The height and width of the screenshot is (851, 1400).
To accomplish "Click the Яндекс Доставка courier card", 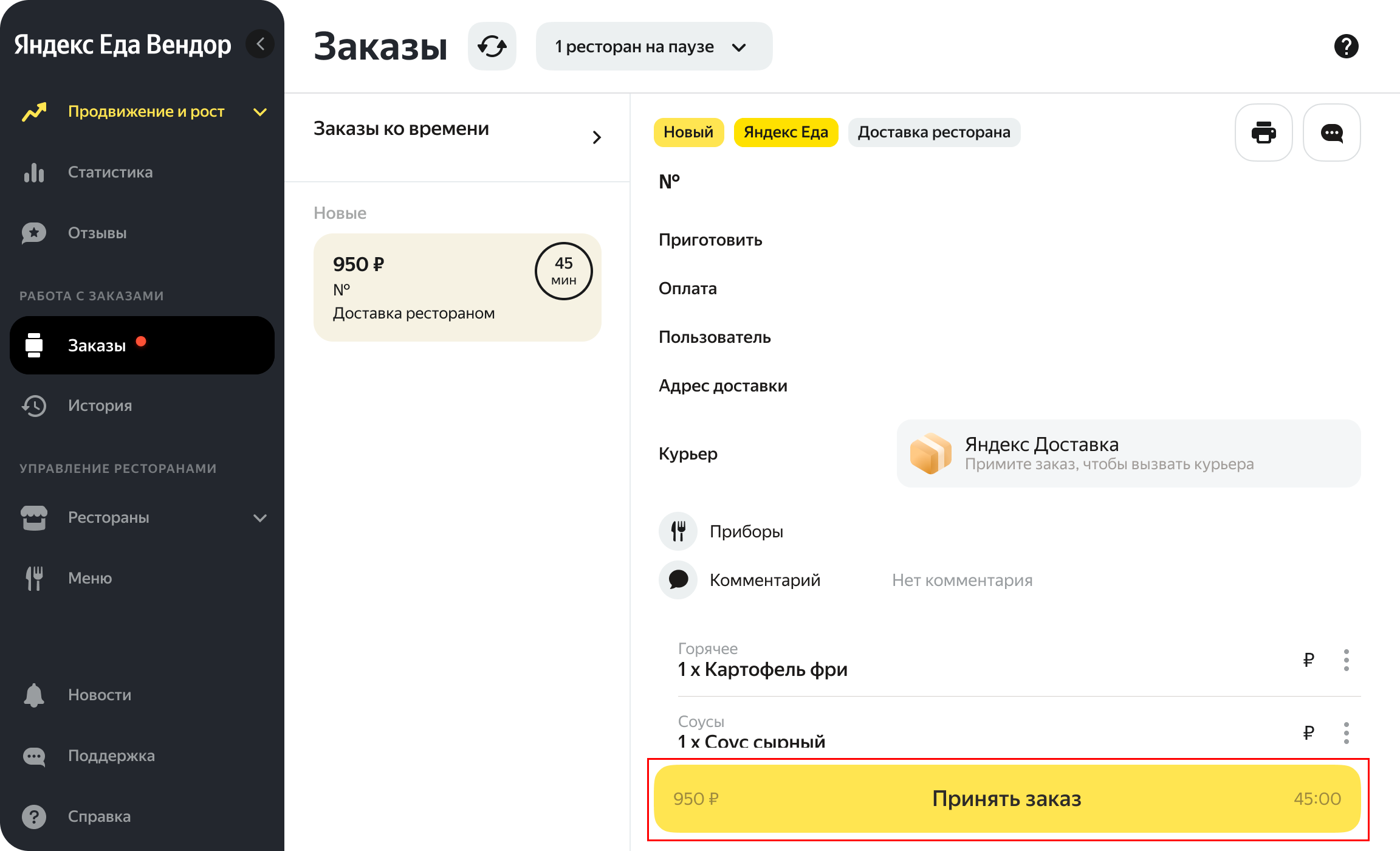I will [1128, 453].
